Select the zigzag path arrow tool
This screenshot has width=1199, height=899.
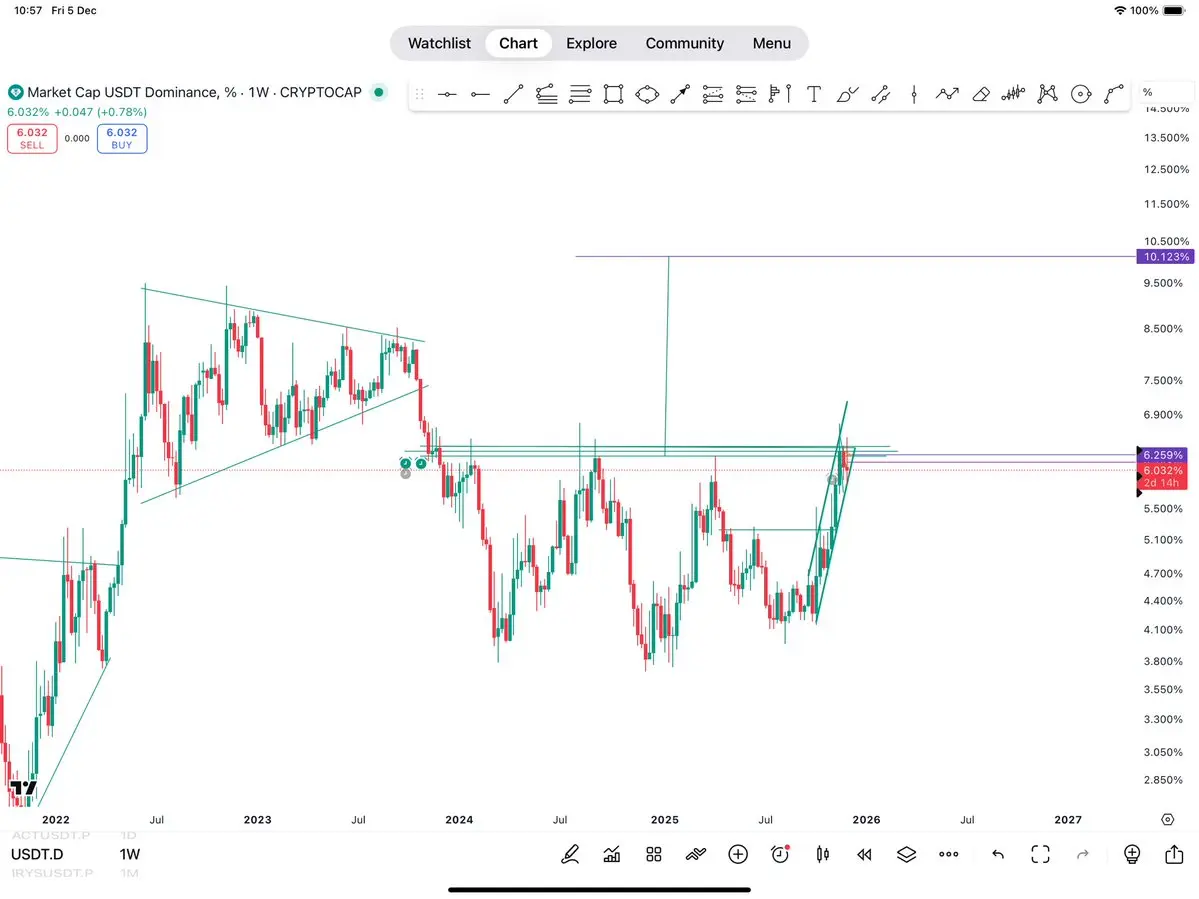[947, 94]
